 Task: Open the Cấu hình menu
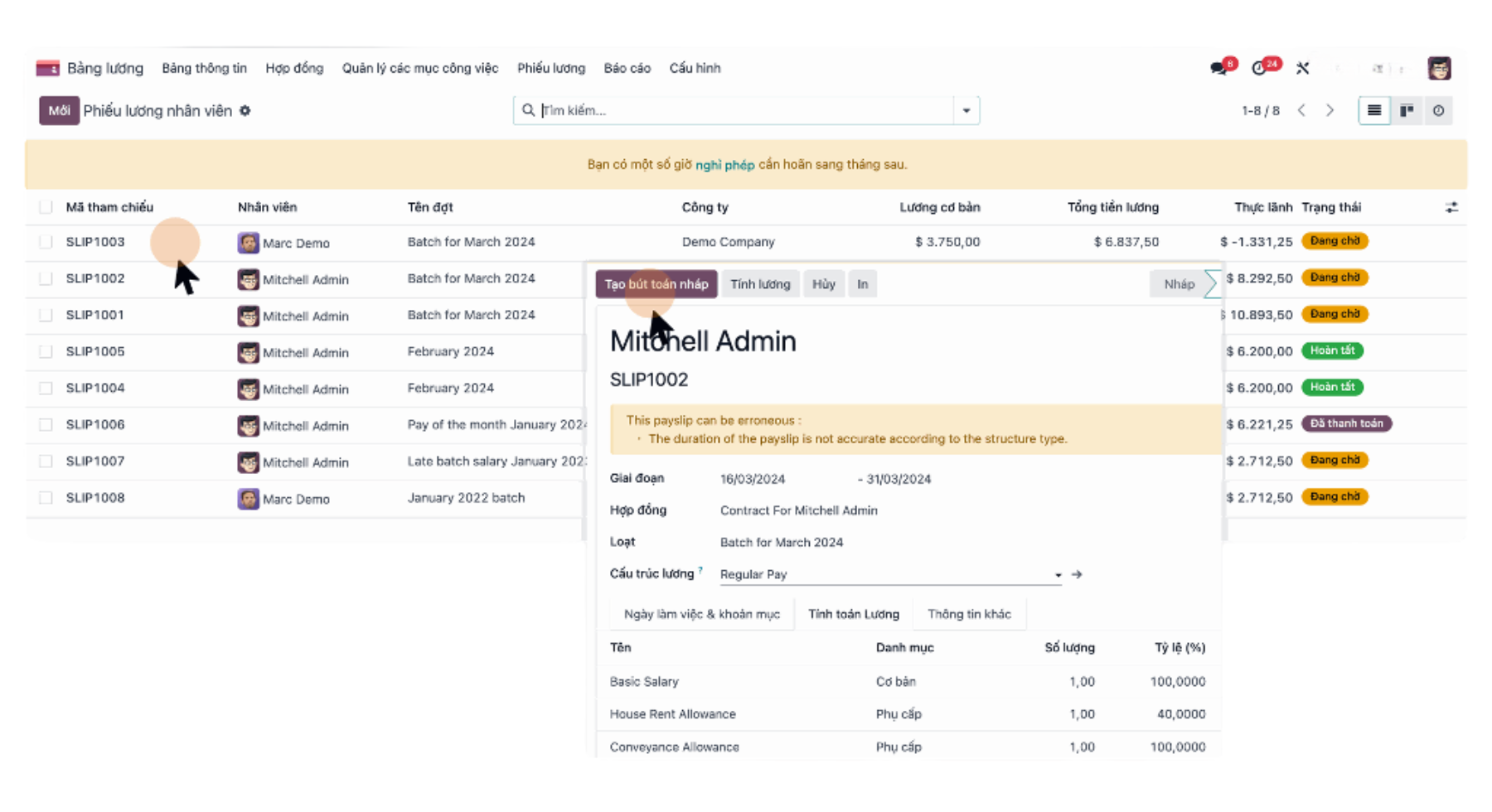point(695,69)
